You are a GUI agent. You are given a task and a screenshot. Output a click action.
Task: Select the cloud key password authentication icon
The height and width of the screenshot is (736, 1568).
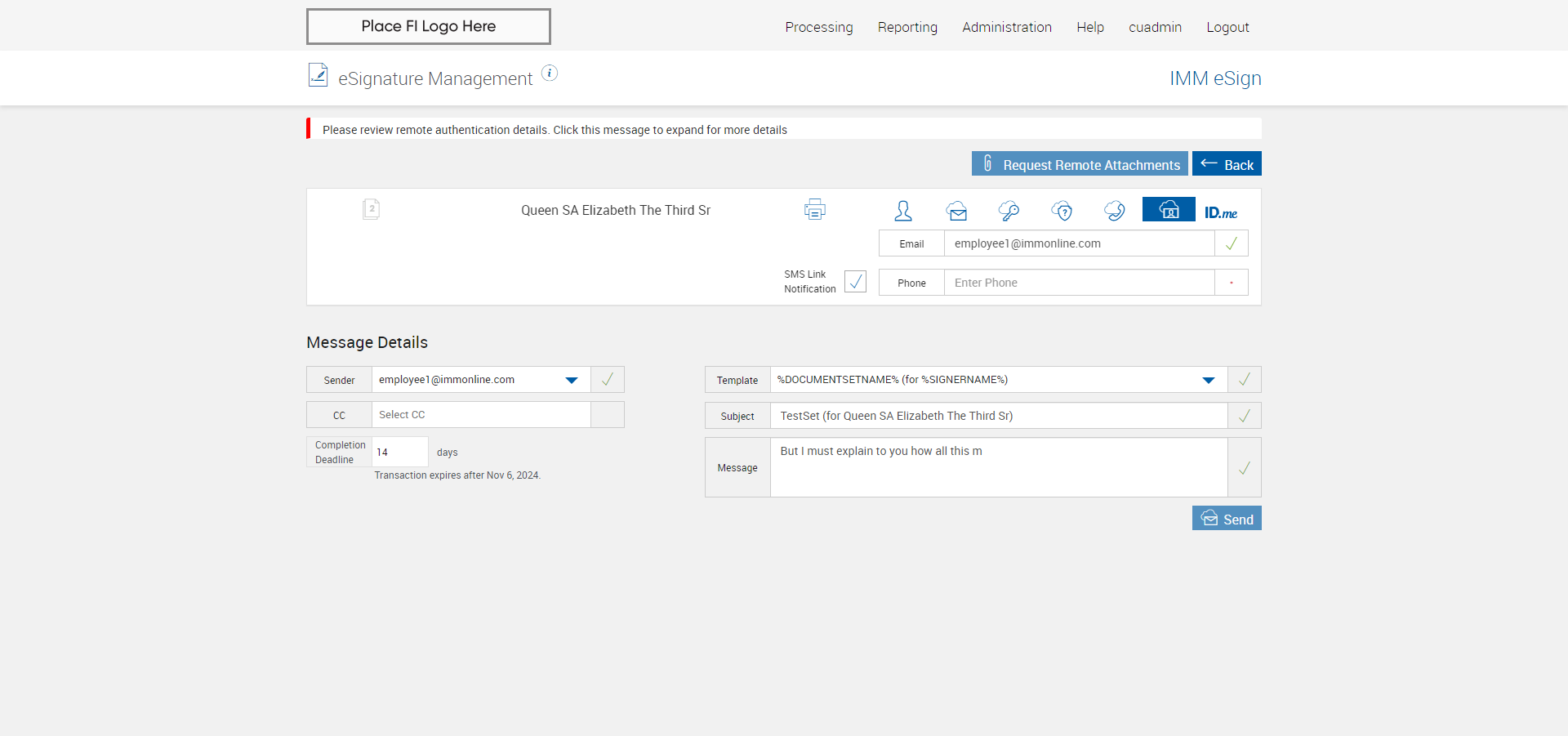(x=1009, y=211)
